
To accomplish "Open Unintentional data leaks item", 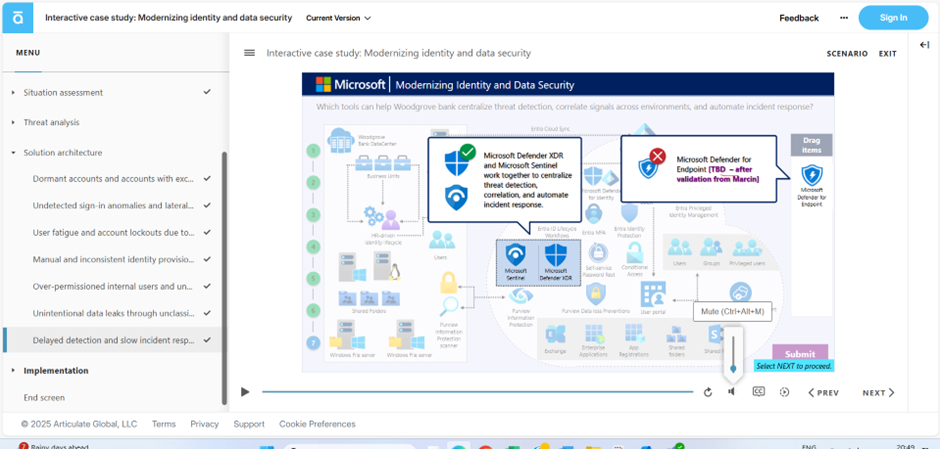I will tap(113, 313).
